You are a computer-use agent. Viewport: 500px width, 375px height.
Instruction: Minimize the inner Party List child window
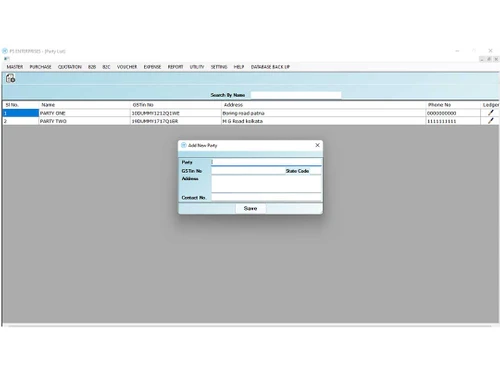pos(482,59)
